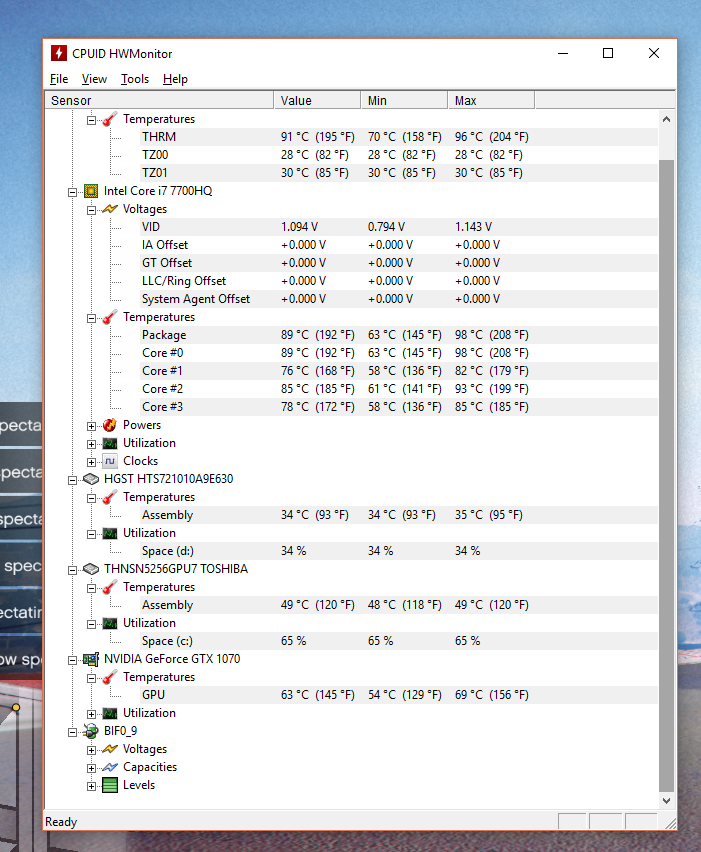Click the Powers flame icon
Viewport: 701px width, 852px height.
coord(110,425)
